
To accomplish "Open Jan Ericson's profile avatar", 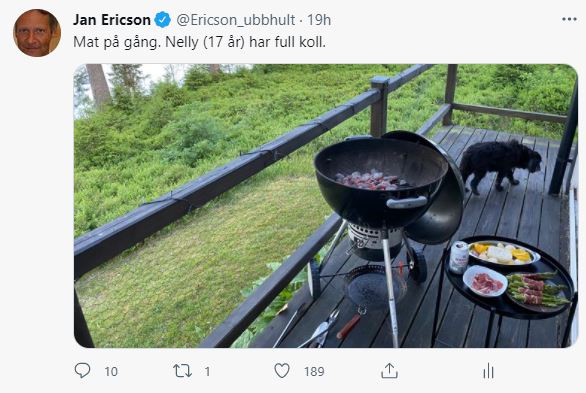I will click(x=37, y=33).
